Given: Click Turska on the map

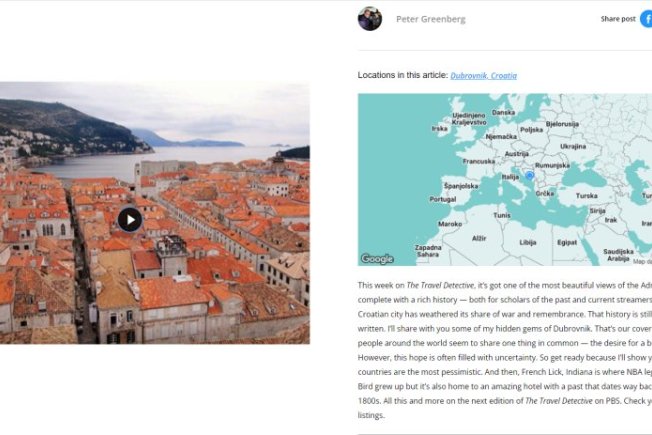Looking at the screenshot, I should pos(586,196).
